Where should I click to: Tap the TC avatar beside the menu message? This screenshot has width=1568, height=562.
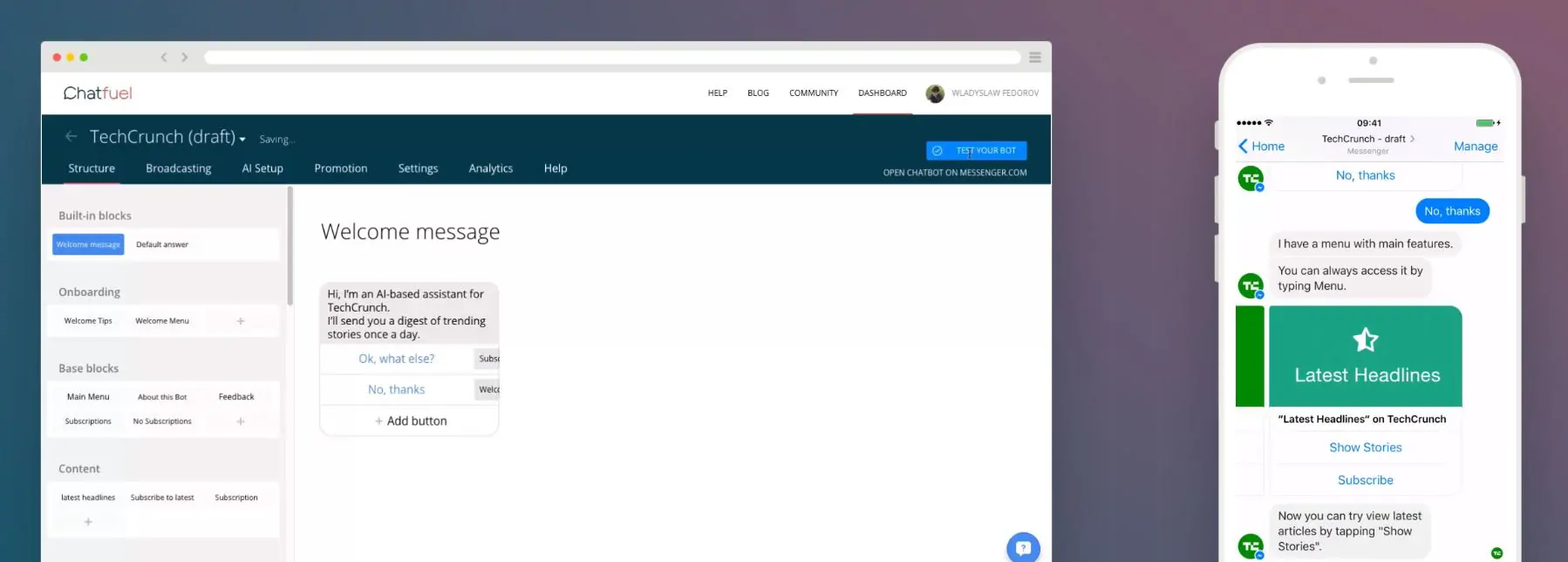(1251, 285)
